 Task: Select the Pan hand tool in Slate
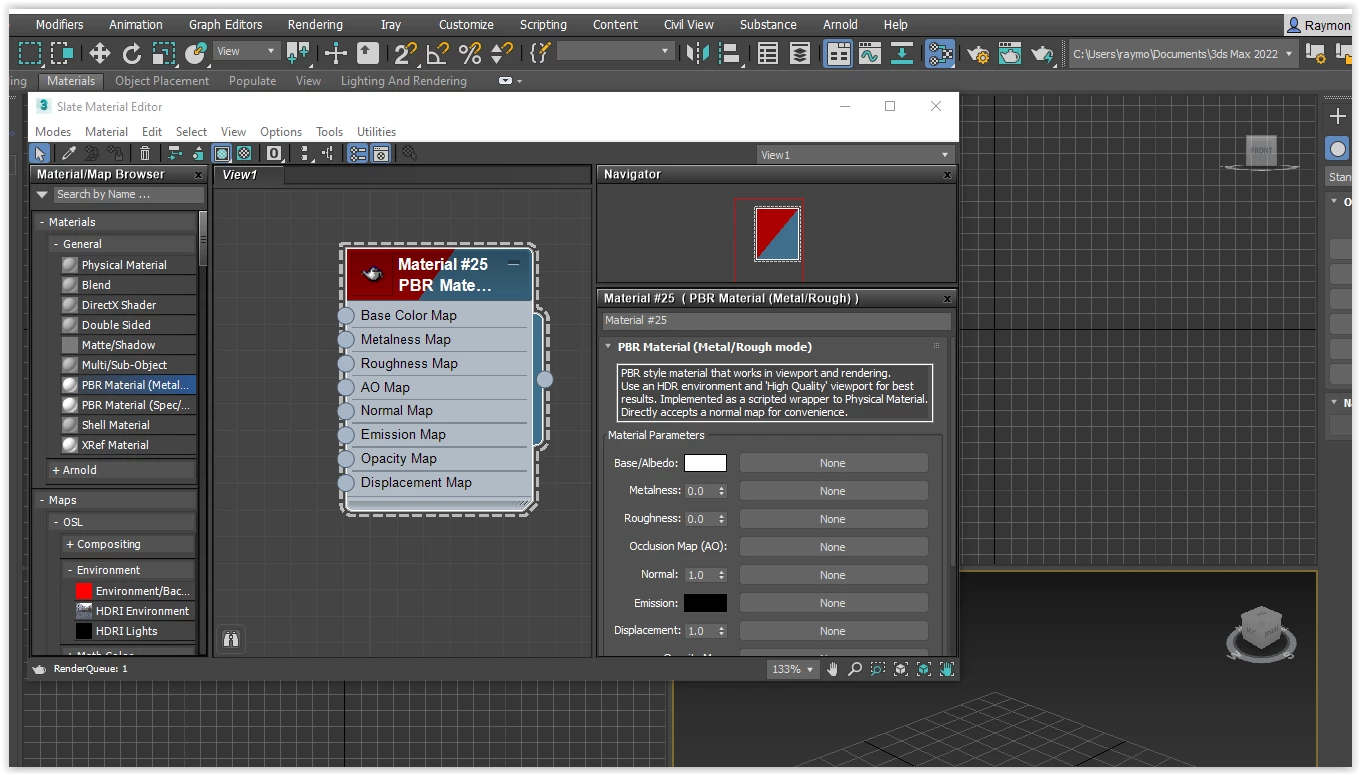[832, 669]
